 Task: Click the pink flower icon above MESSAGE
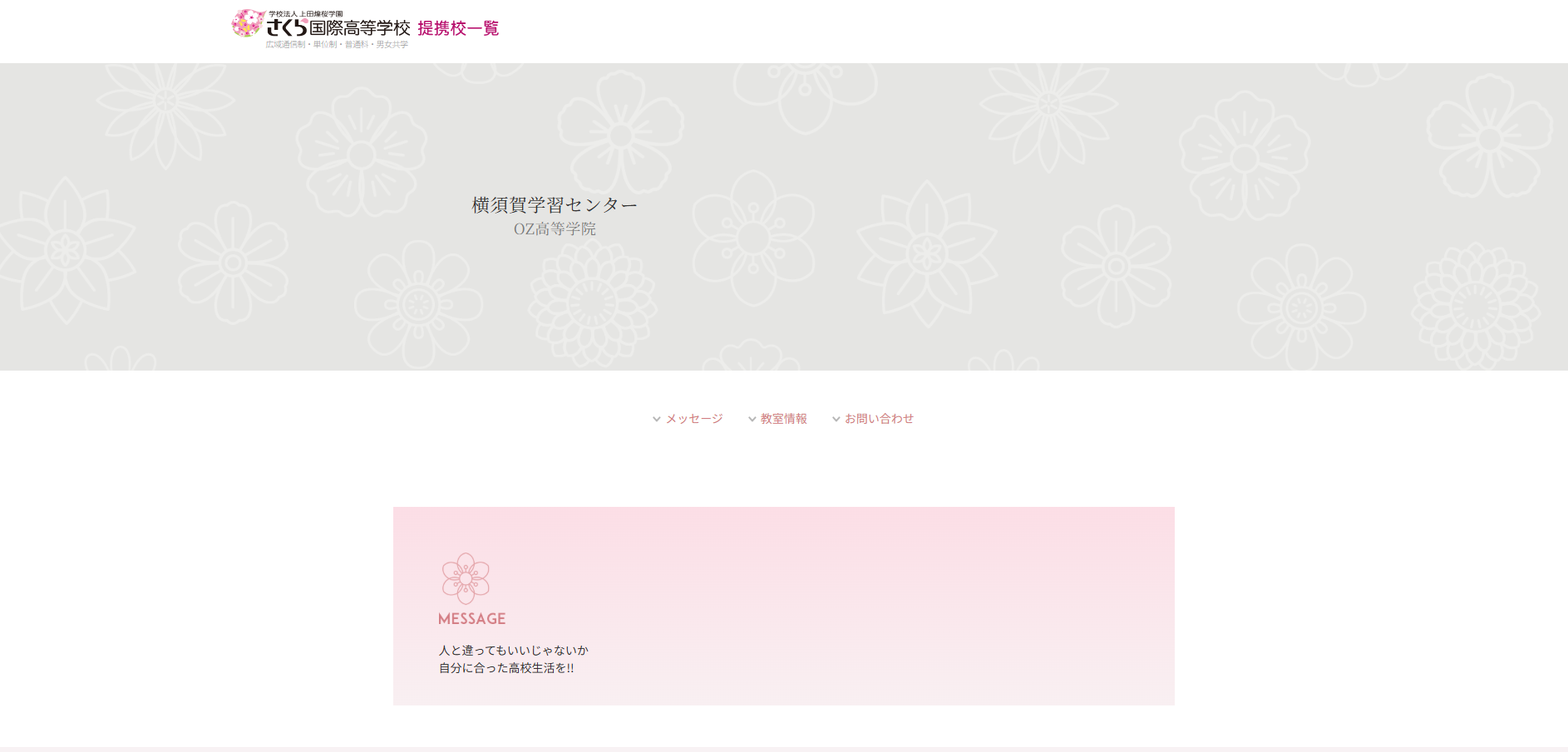[x=466, y=578]
